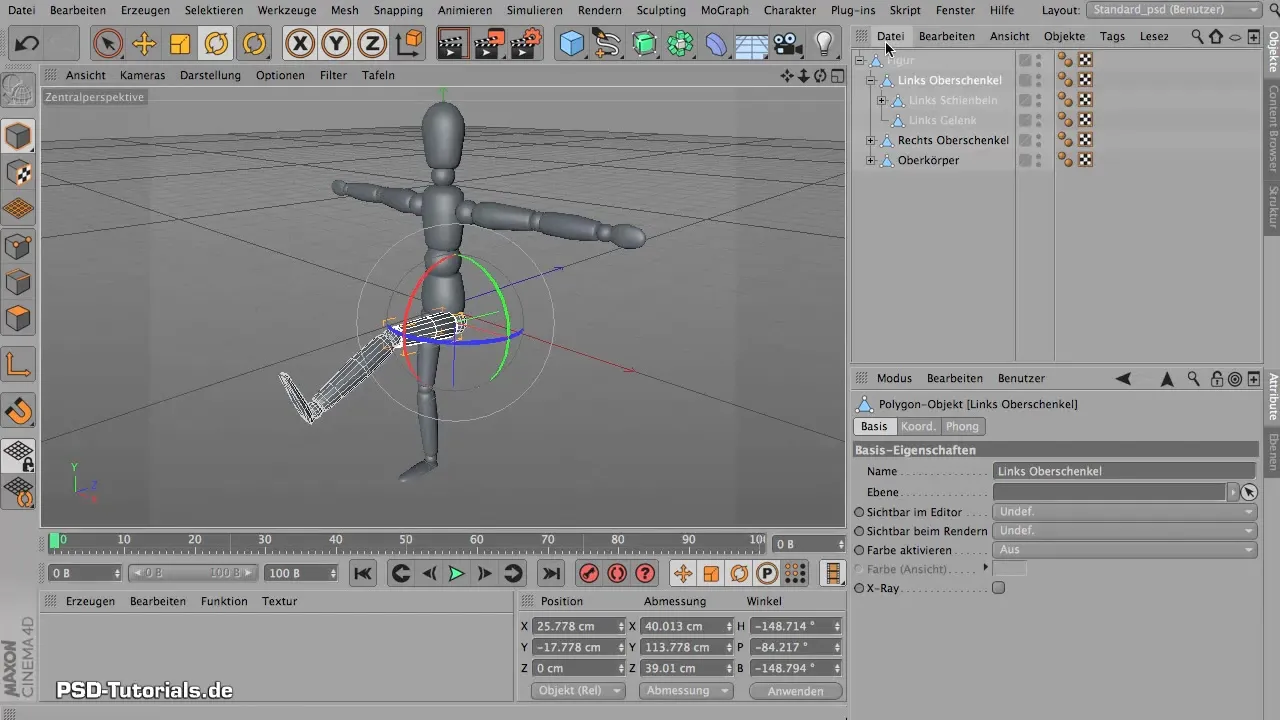Open the spline pen tool group
Screen dimensions: 1280x720
(x=607, y=44)
